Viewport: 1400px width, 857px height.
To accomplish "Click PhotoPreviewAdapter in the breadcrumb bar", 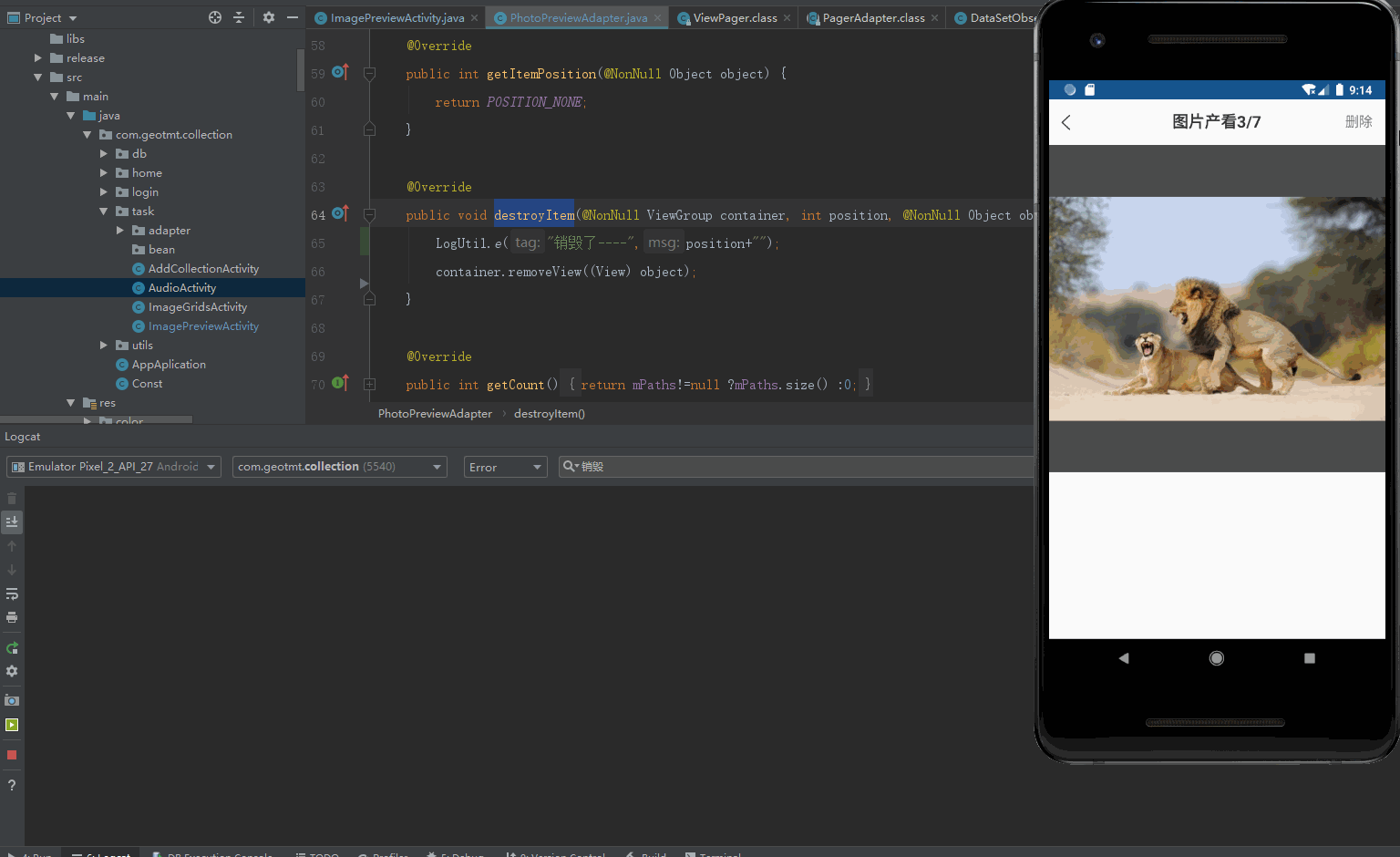I will click(435, 414).
